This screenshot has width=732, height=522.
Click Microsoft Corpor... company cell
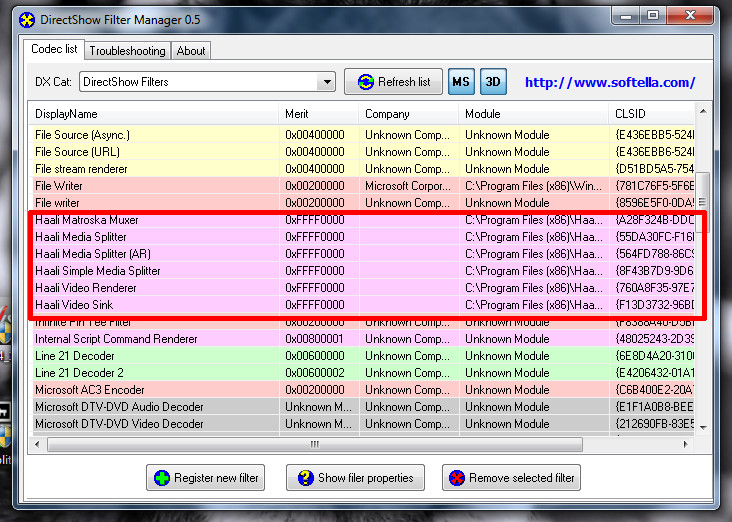[x=408, y=186]
